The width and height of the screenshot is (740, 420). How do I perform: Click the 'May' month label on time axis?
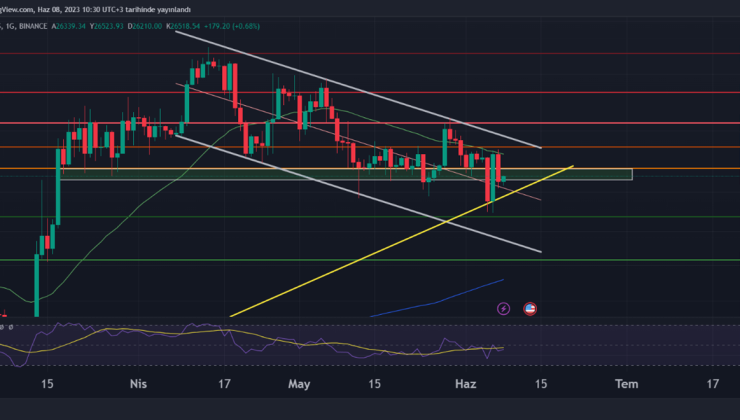[x=299, y=384]
